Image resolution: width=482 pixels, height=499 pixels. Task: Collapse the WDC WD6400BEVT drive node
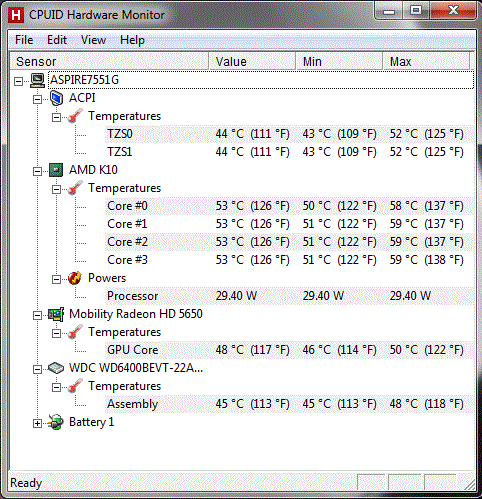(38, 369)
